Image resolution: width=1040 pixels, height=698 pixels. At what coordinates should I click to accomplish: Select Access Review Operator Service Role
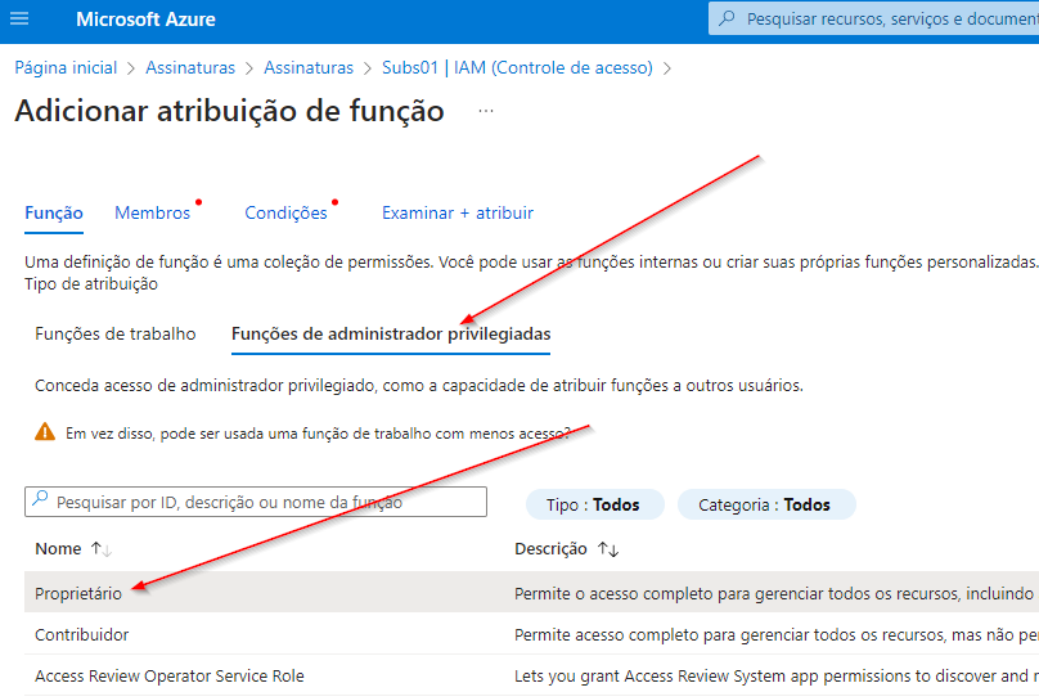point(531,675)
